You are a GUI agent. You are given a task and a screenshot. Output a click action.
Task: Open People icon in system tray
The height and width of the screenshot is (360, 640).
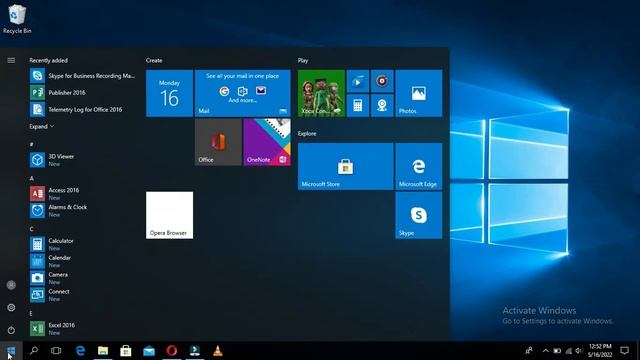[529, 351]
